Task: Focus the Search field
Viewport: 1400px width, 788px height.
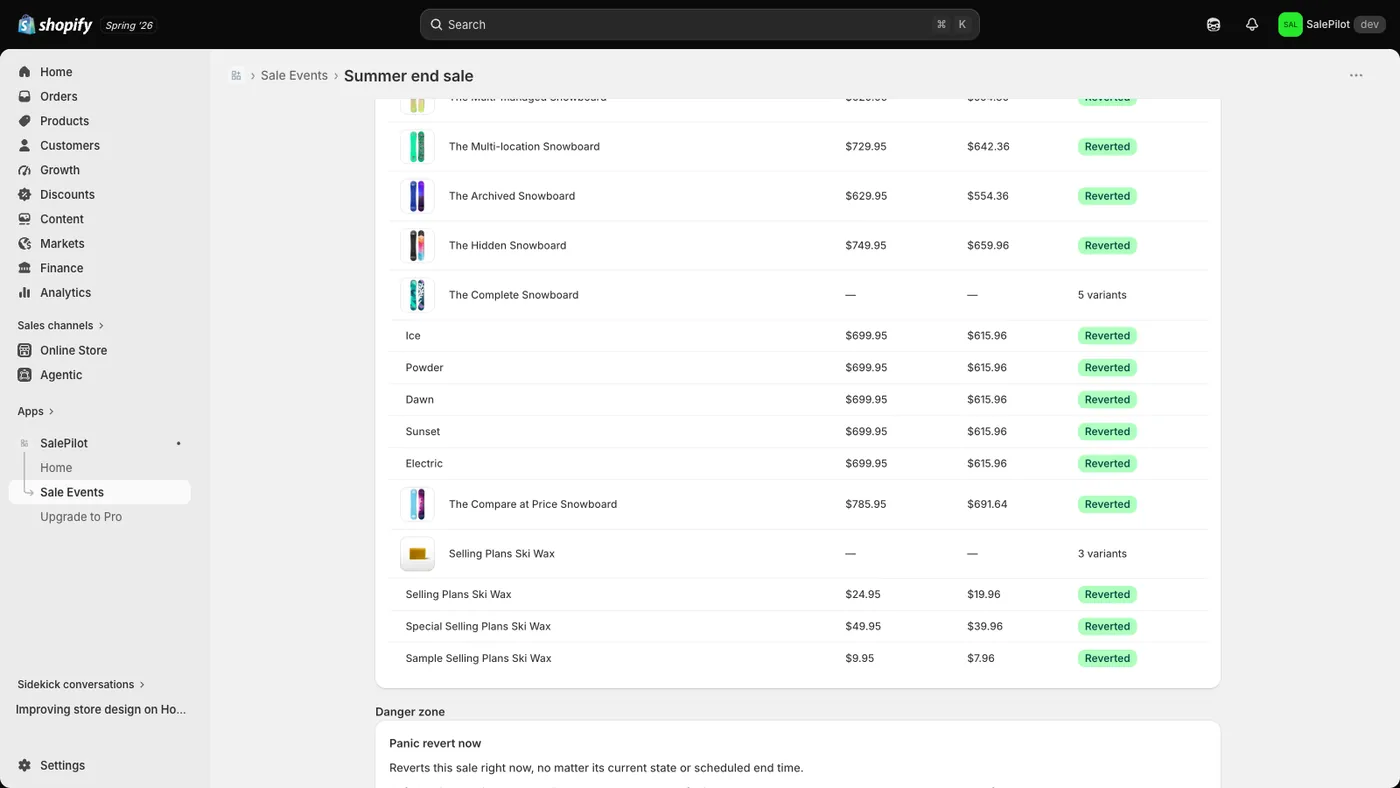Action: [x=700, y=25]
